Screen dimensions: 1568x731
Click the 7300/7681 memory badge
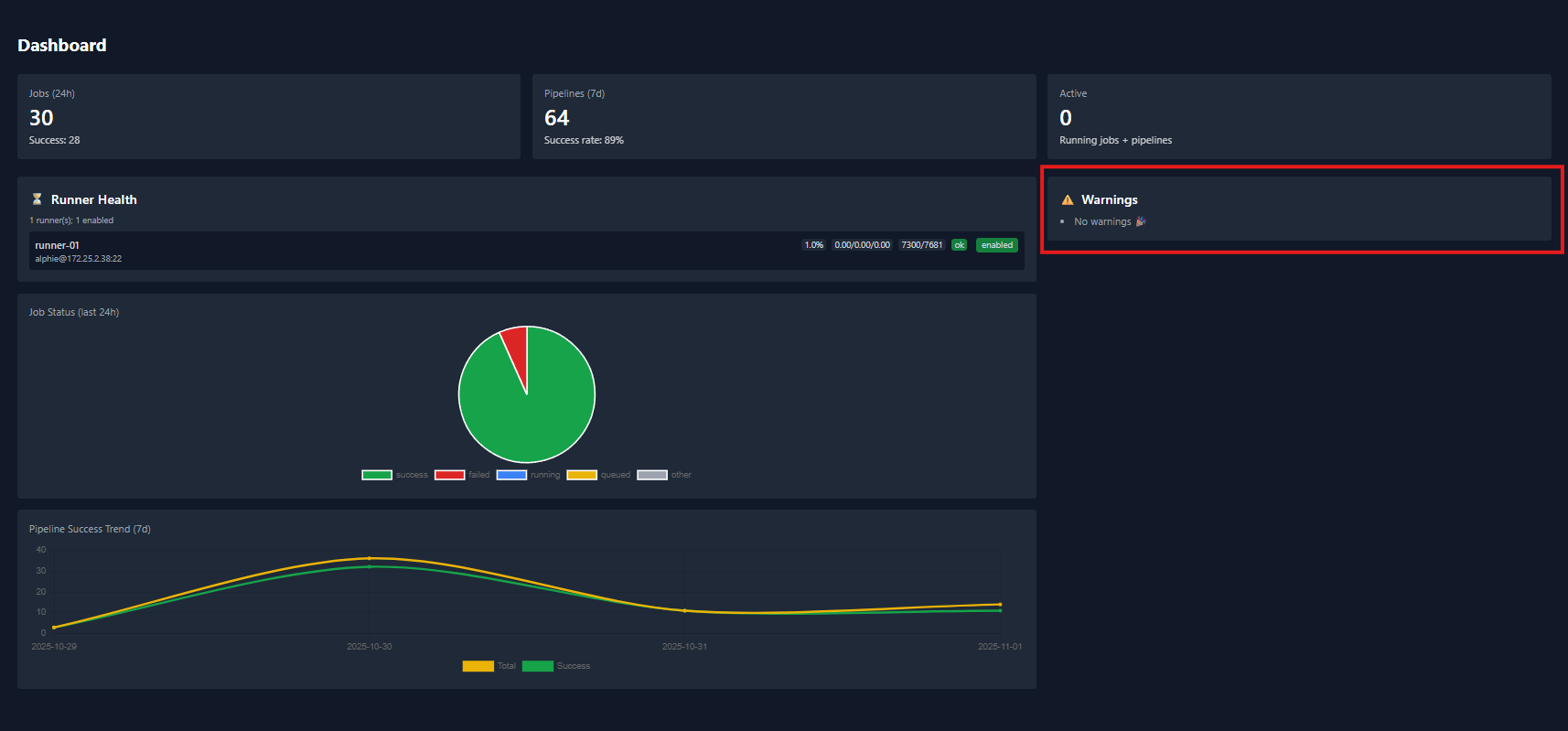point(921,245)
